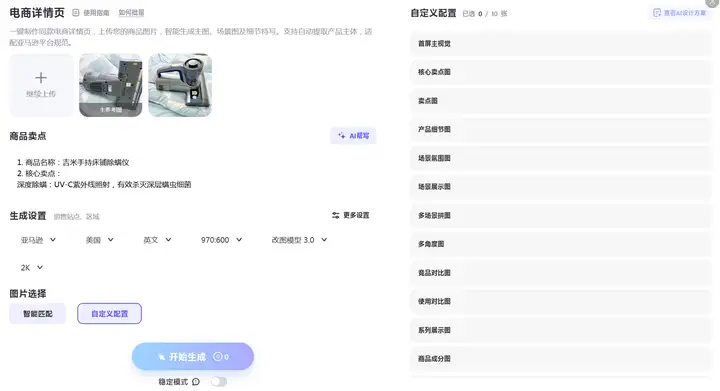Image resolution: width=720 pixels, height=391 pixels.
Task: Click the sliders icon beside 更多设置
Action: [x=336, y=215]
